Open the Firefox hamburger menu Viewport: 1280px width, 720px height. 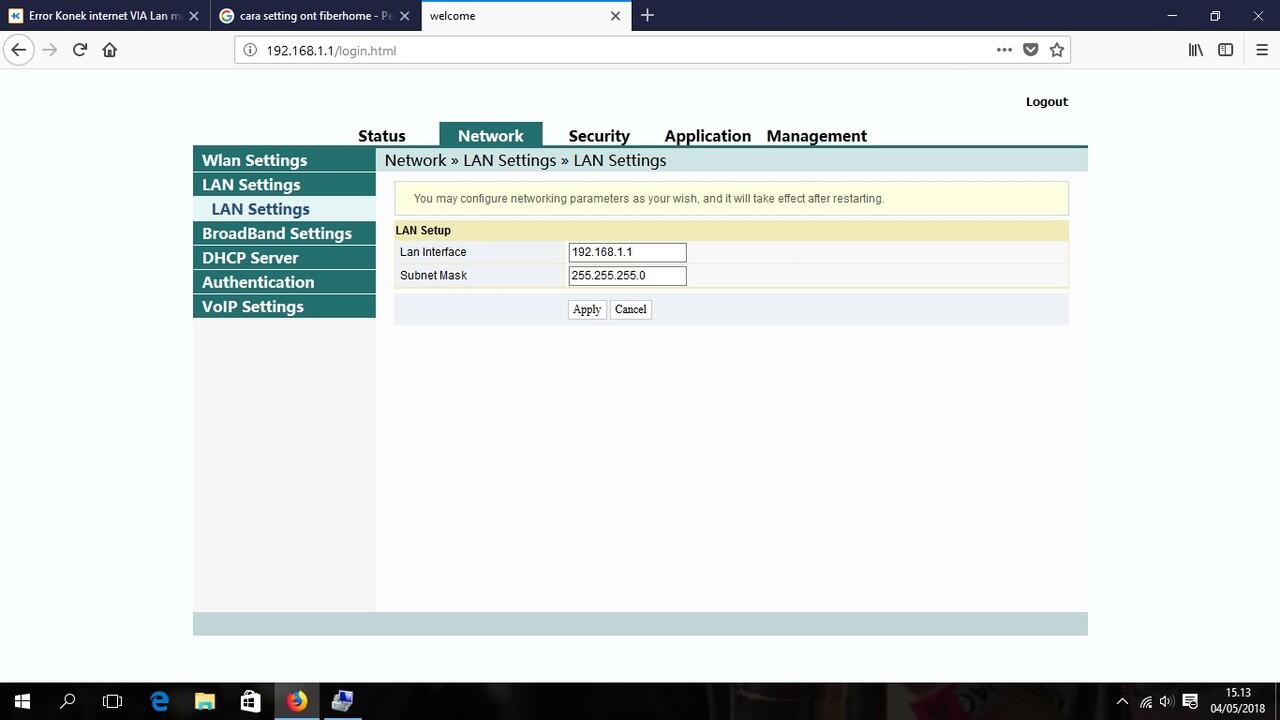(1262, 50)
